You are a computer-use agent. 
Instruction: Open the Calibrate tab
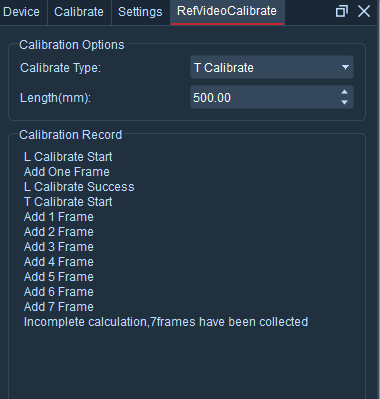(79, 12)
